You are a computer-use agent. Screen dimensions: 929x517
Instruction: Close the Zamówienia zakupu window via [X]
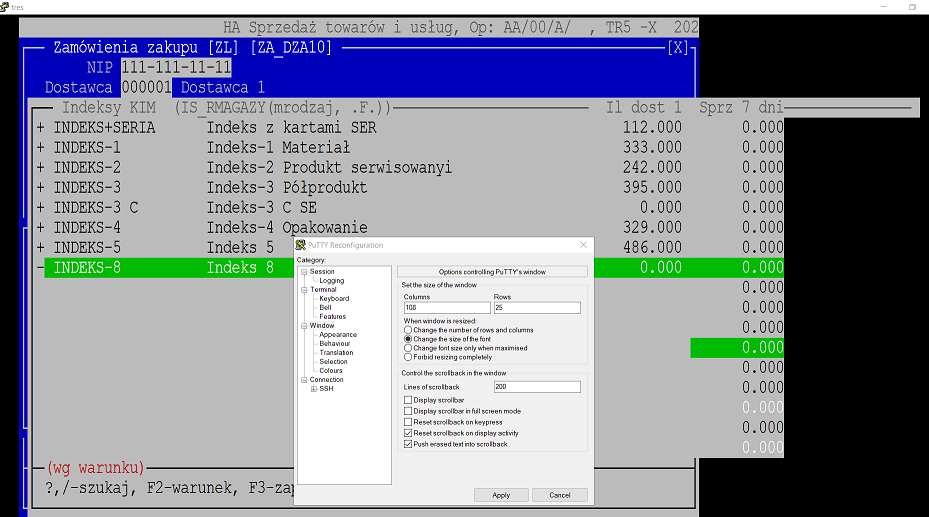(678, 47)
